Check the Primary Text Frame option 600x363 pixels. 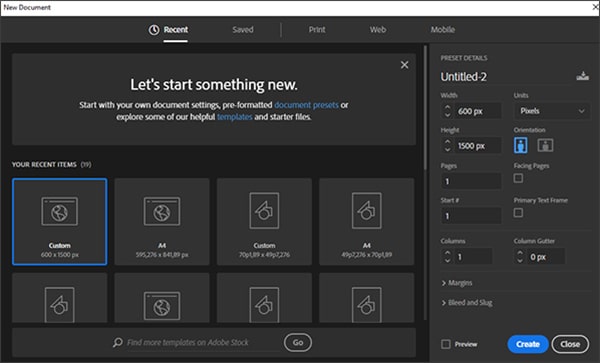pos(518,213)
